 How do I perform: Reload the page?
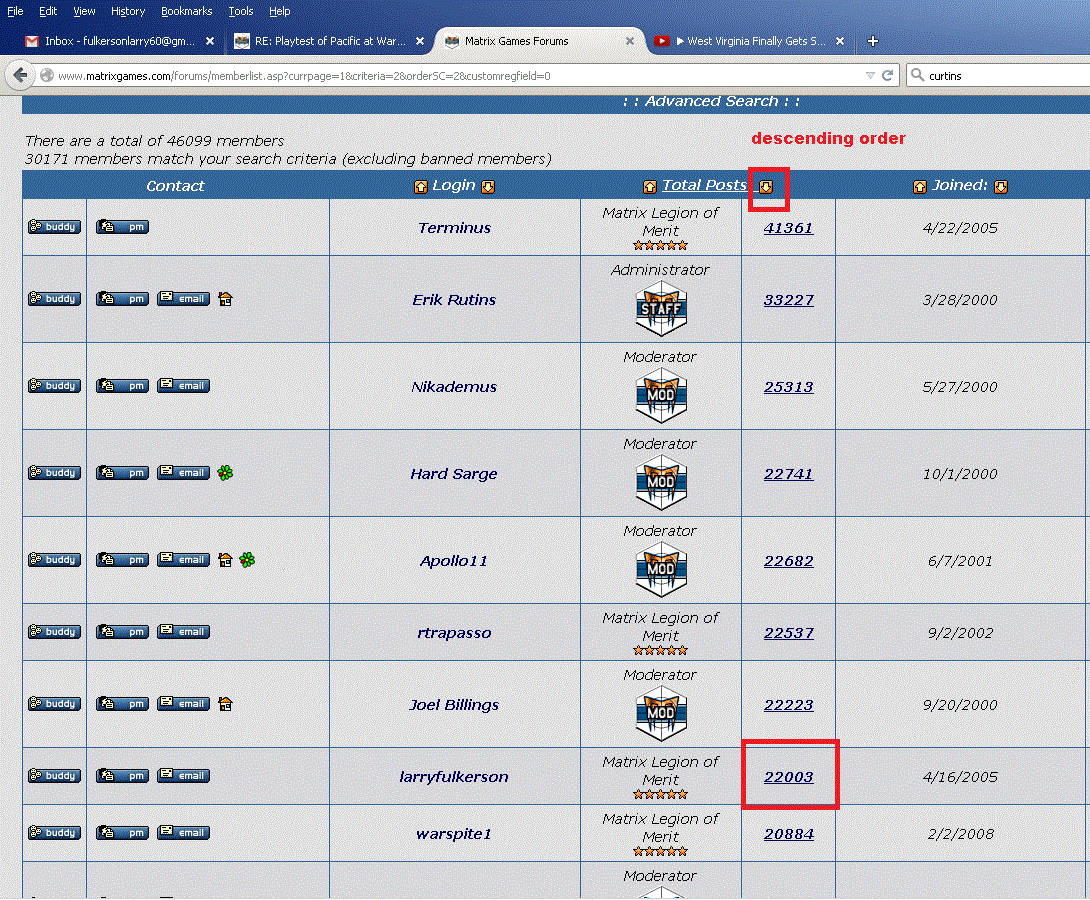[888, 75]
